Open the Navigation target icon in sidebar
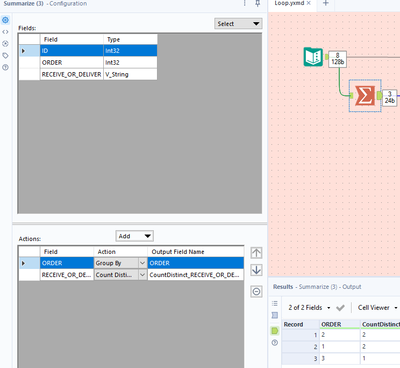The height and width of the screenshot is (368, 400). (5, 44)
